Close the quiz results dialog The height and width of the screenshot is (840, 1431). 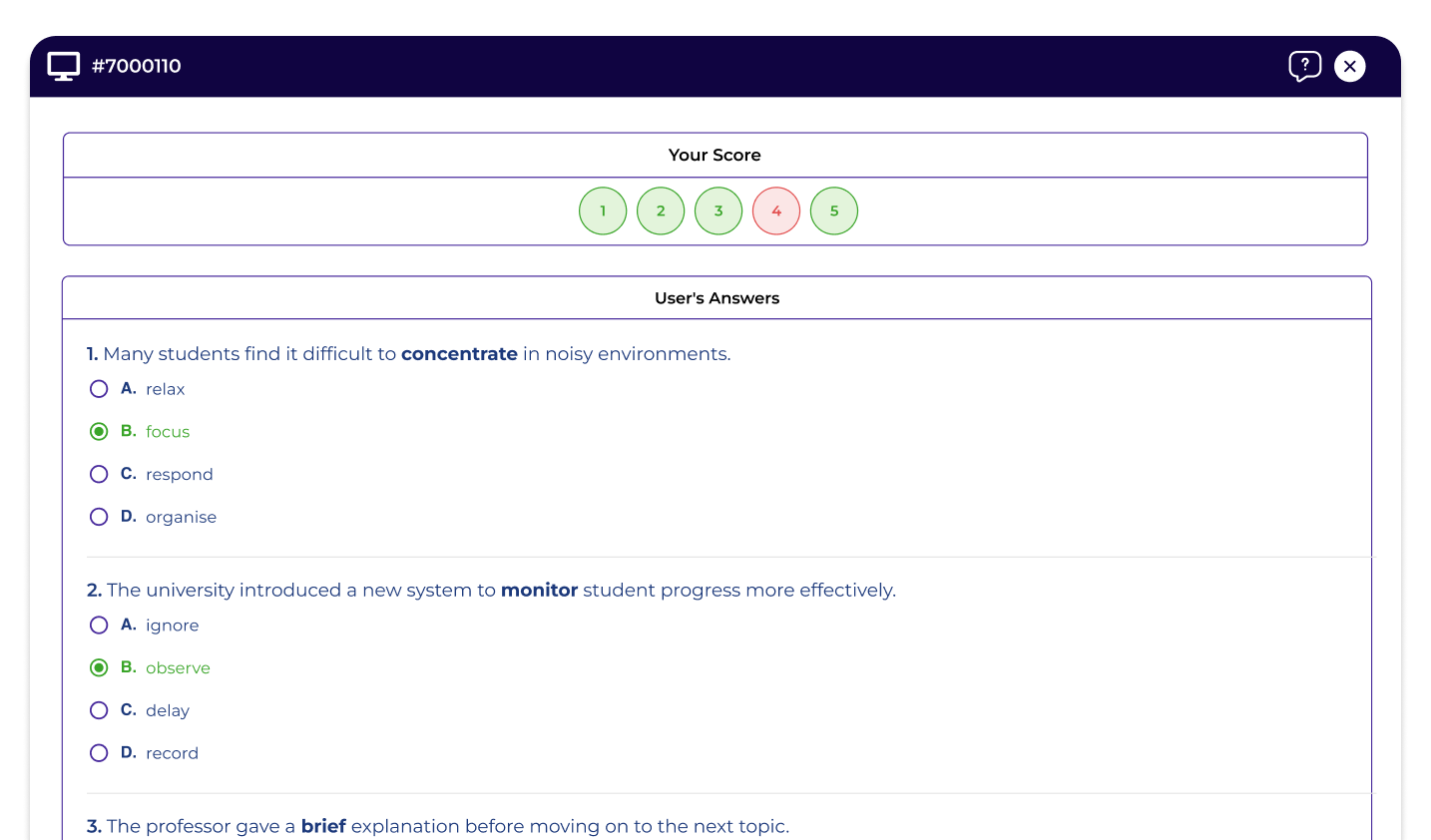click(x=1350, y=66)
